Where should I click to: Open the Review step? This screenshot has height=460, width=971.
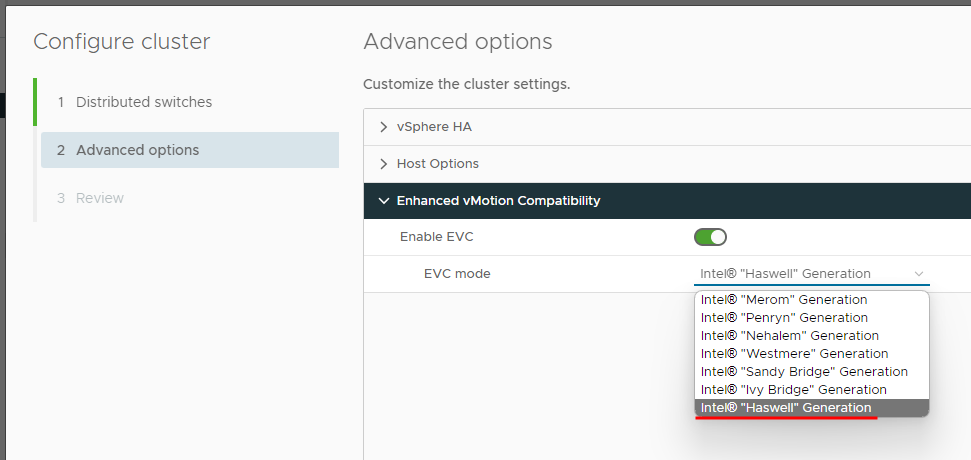(x=189, y=198)
